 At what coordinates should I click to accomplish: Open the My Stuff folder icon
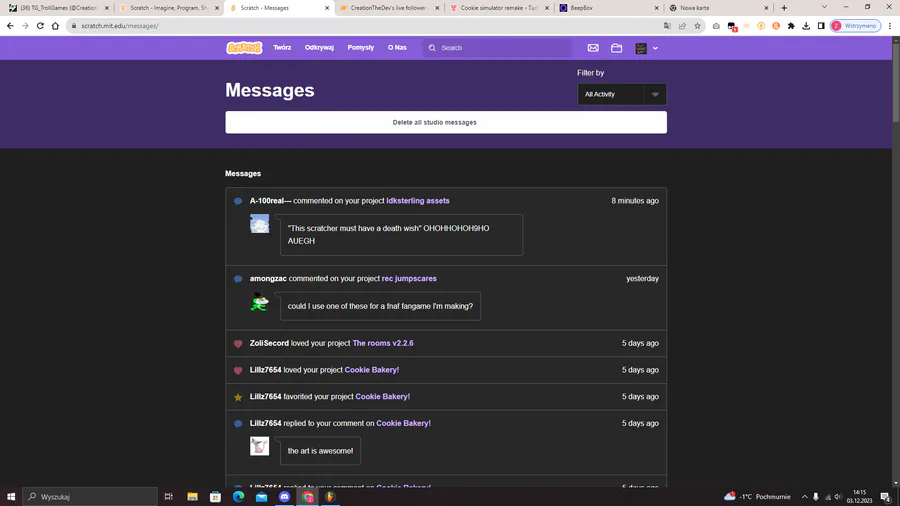(x=616, y=48)
